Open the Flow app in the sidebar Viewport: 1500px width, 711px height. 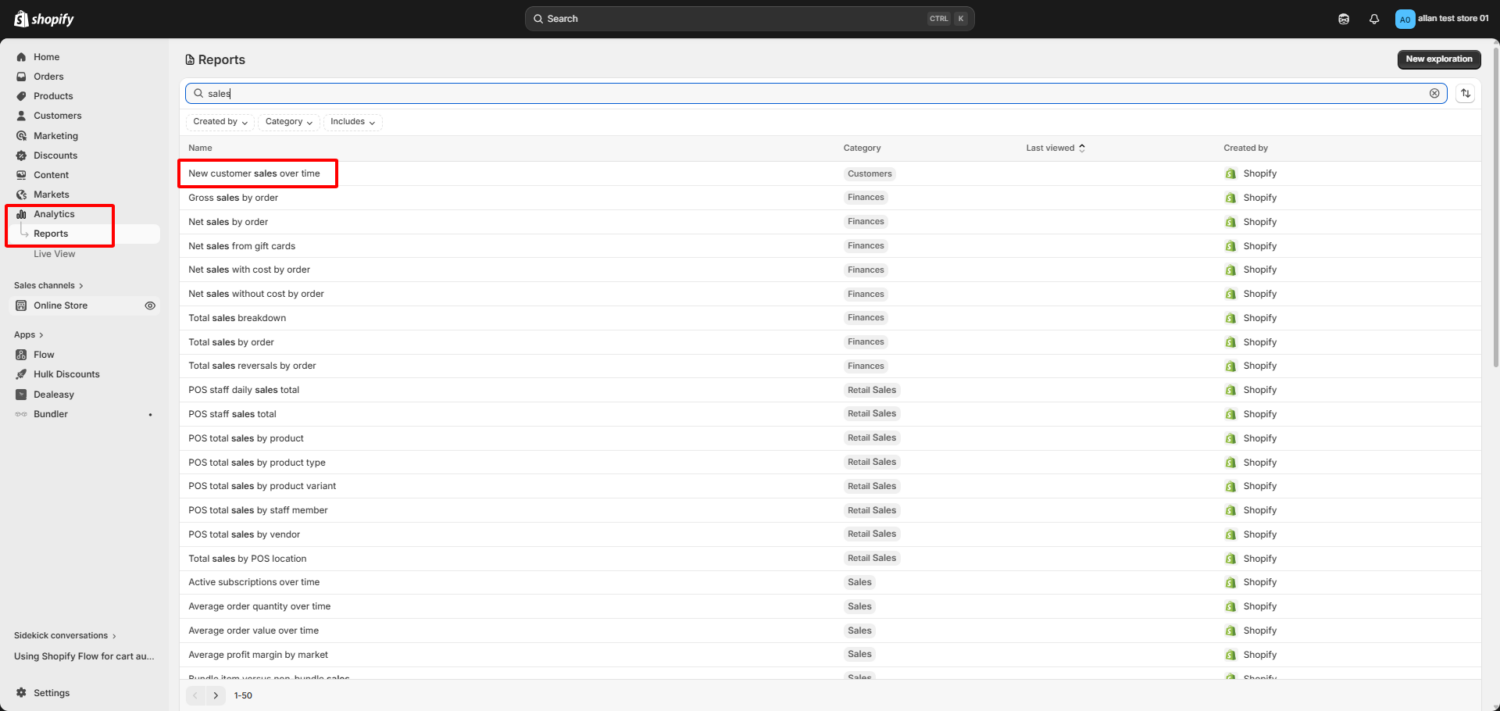tap(44, 355)
